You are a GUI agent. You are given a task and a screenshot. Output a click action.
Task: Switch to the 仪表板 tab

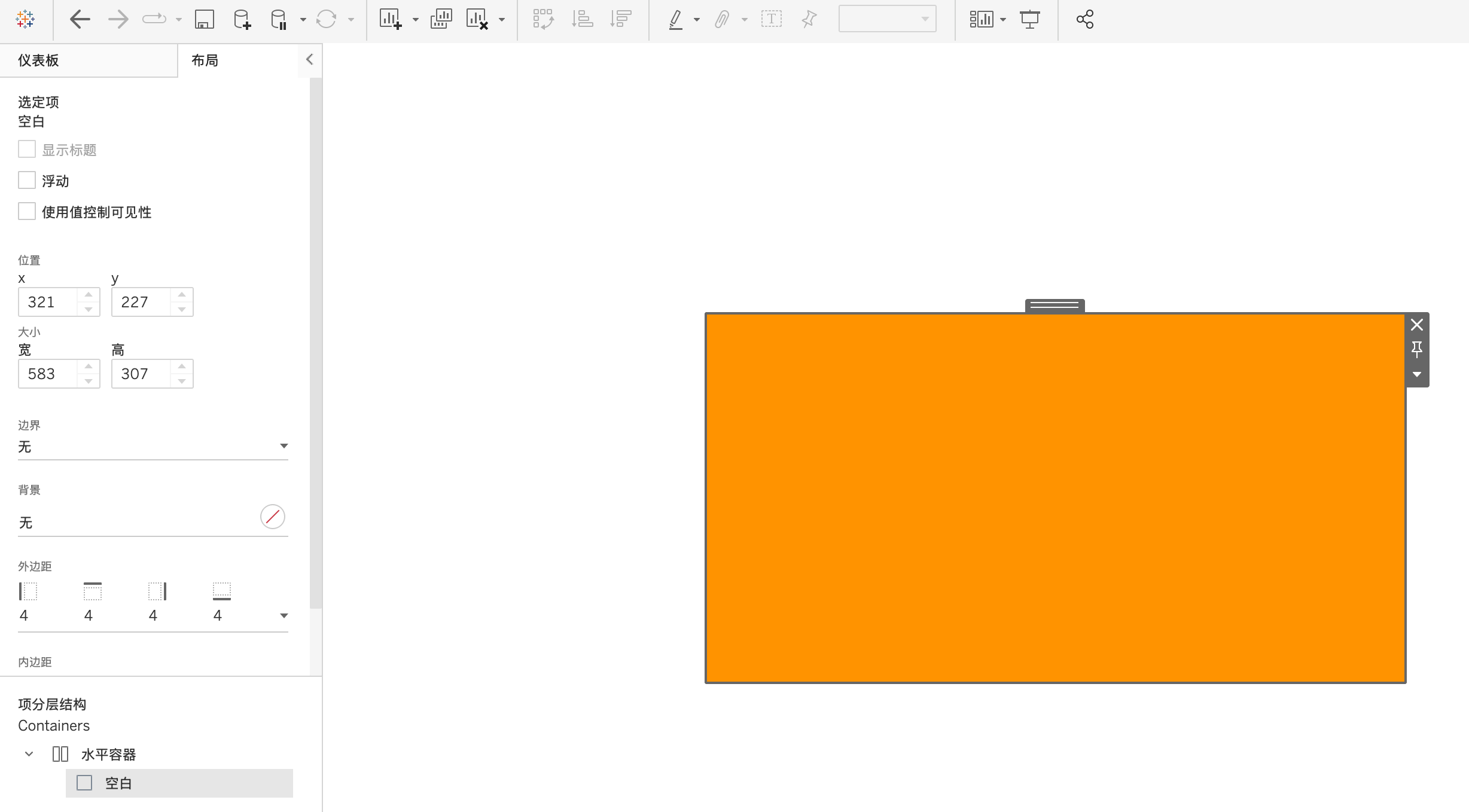38,60
